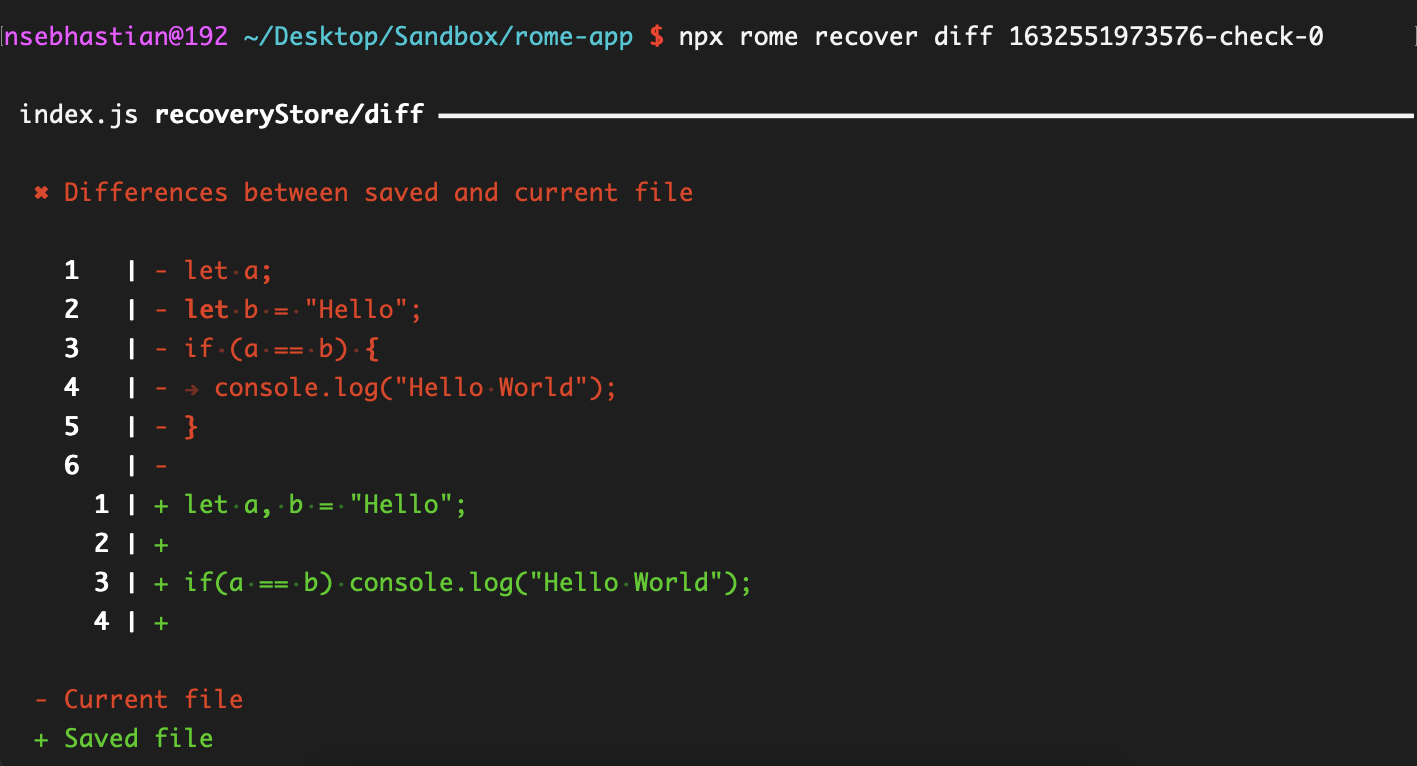This screenshot has height=766, width=1417.
Task: Click the red minus beside Current file
Action: pos(41,700)
